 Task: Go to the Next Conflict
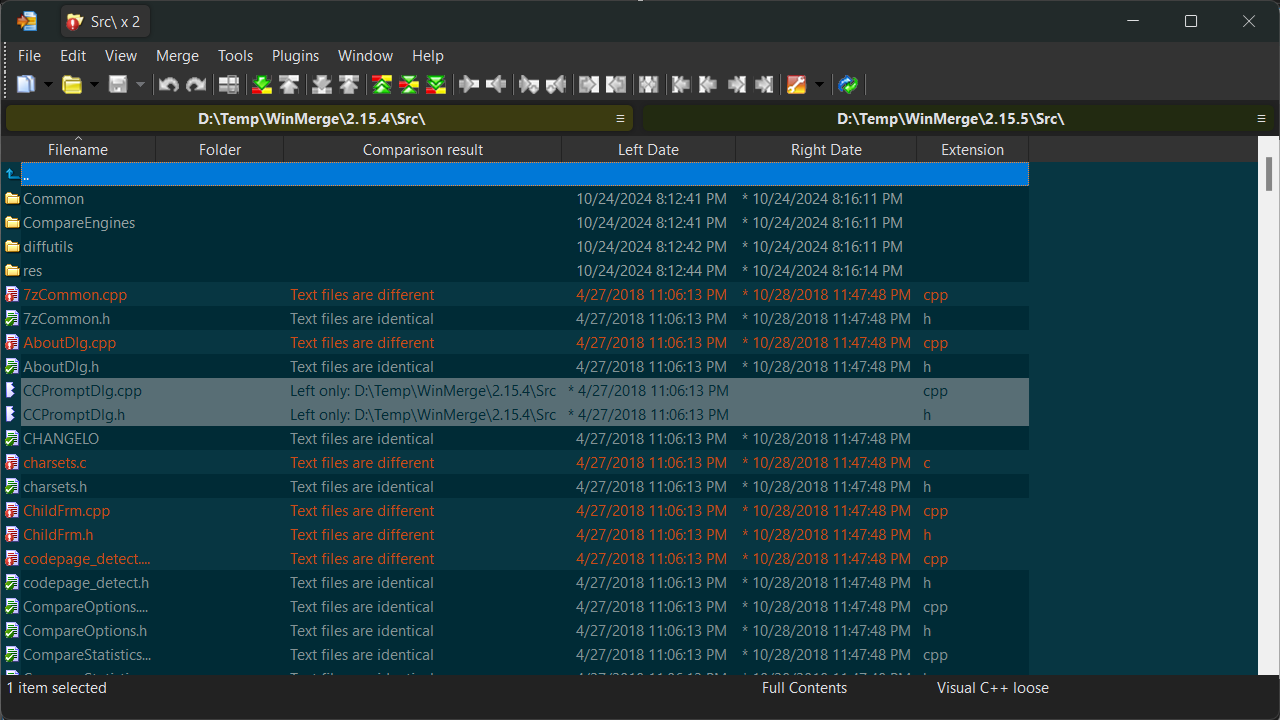[322, 85]
